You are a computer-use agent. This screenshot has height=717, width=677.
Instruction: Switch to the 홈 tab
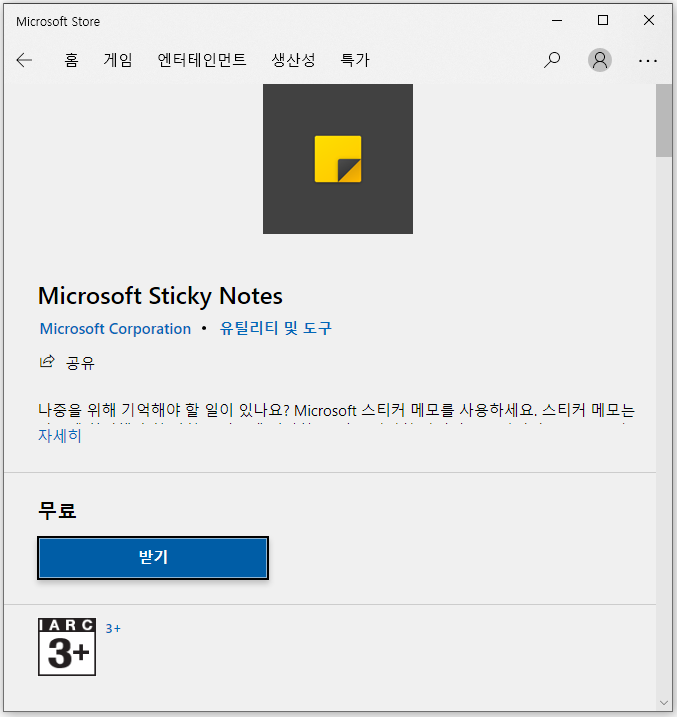point(71,60)
